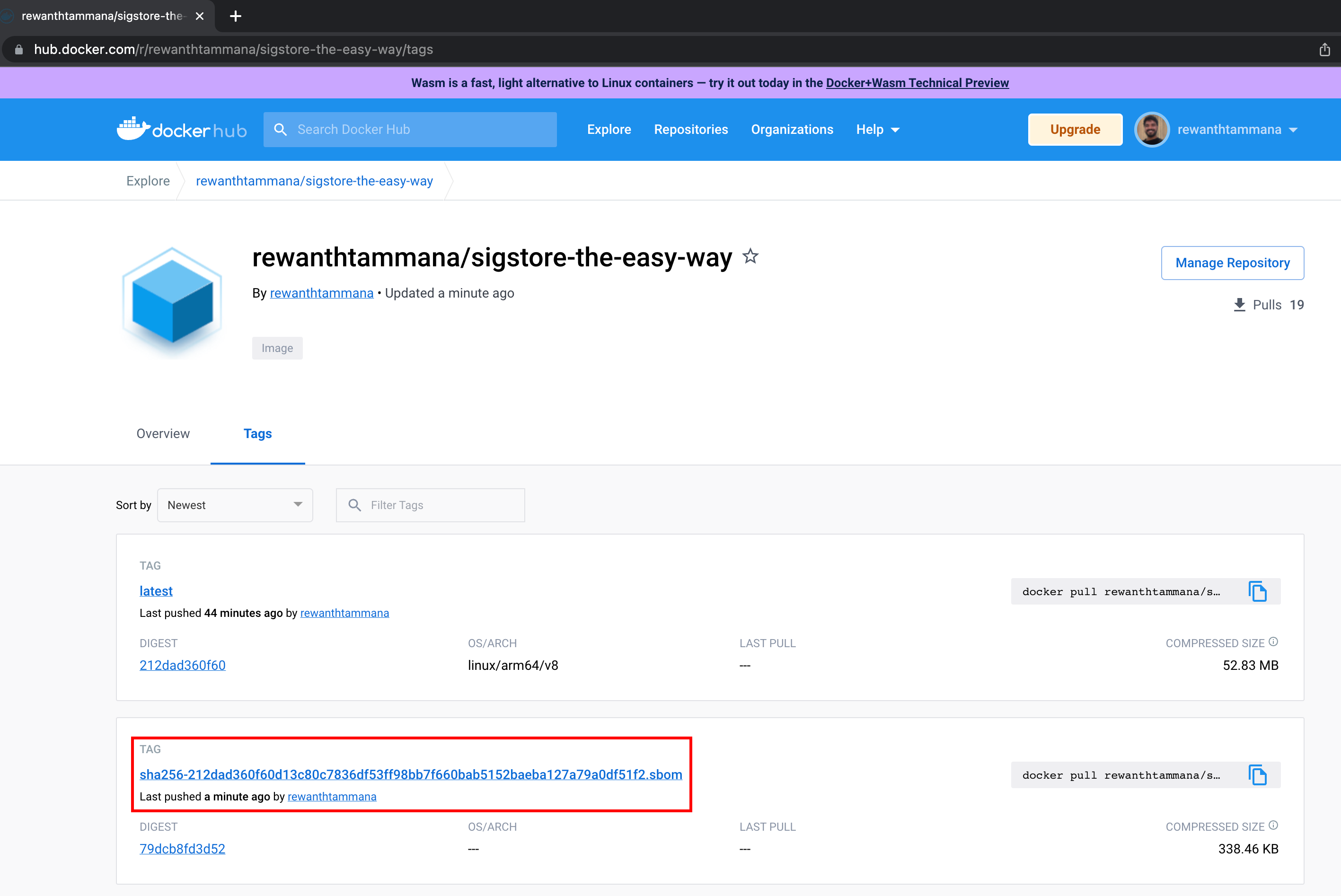
Task: Expand the Help menu
Action: point(877,130)
